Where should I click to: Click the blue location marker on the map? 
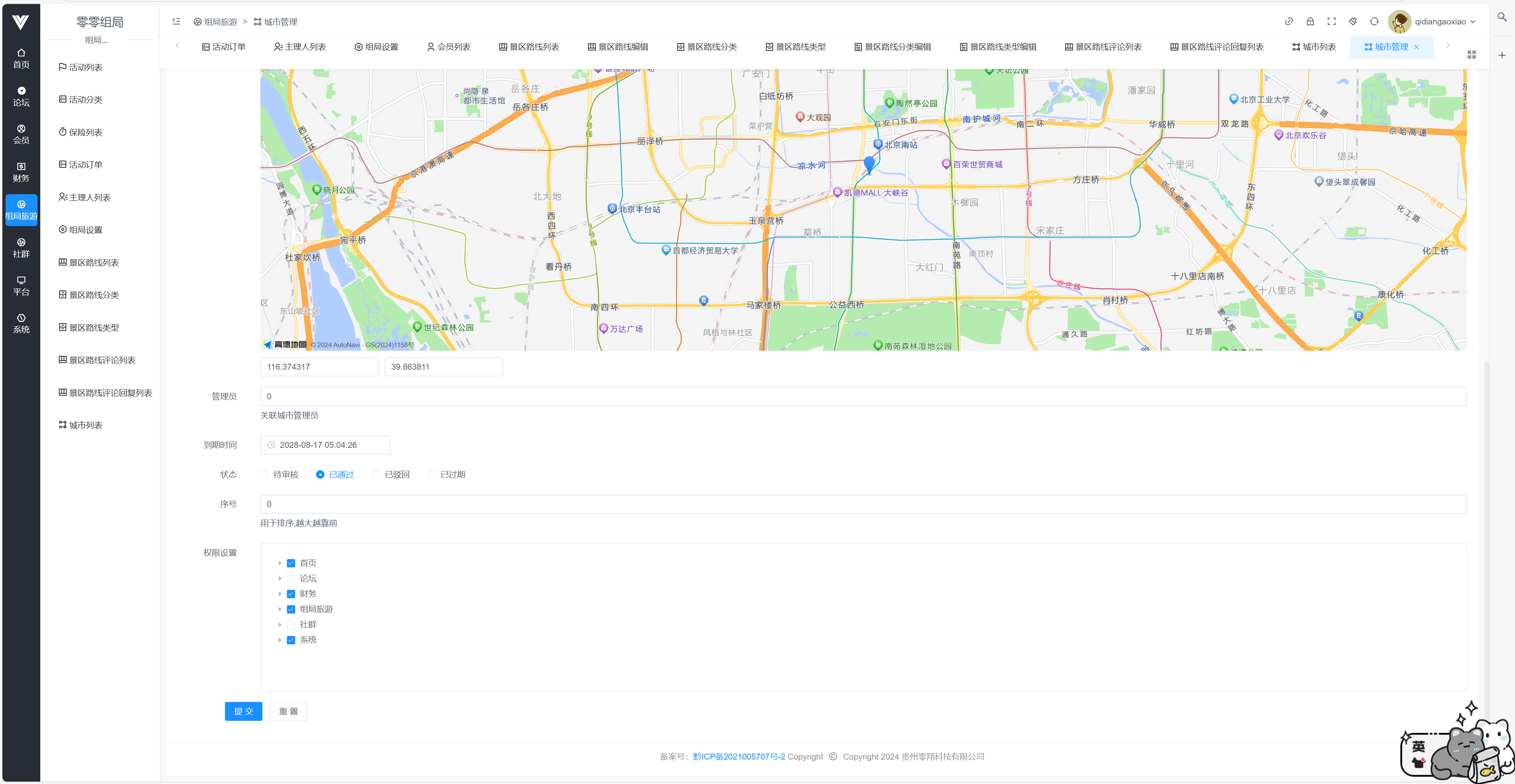point(869,163)
